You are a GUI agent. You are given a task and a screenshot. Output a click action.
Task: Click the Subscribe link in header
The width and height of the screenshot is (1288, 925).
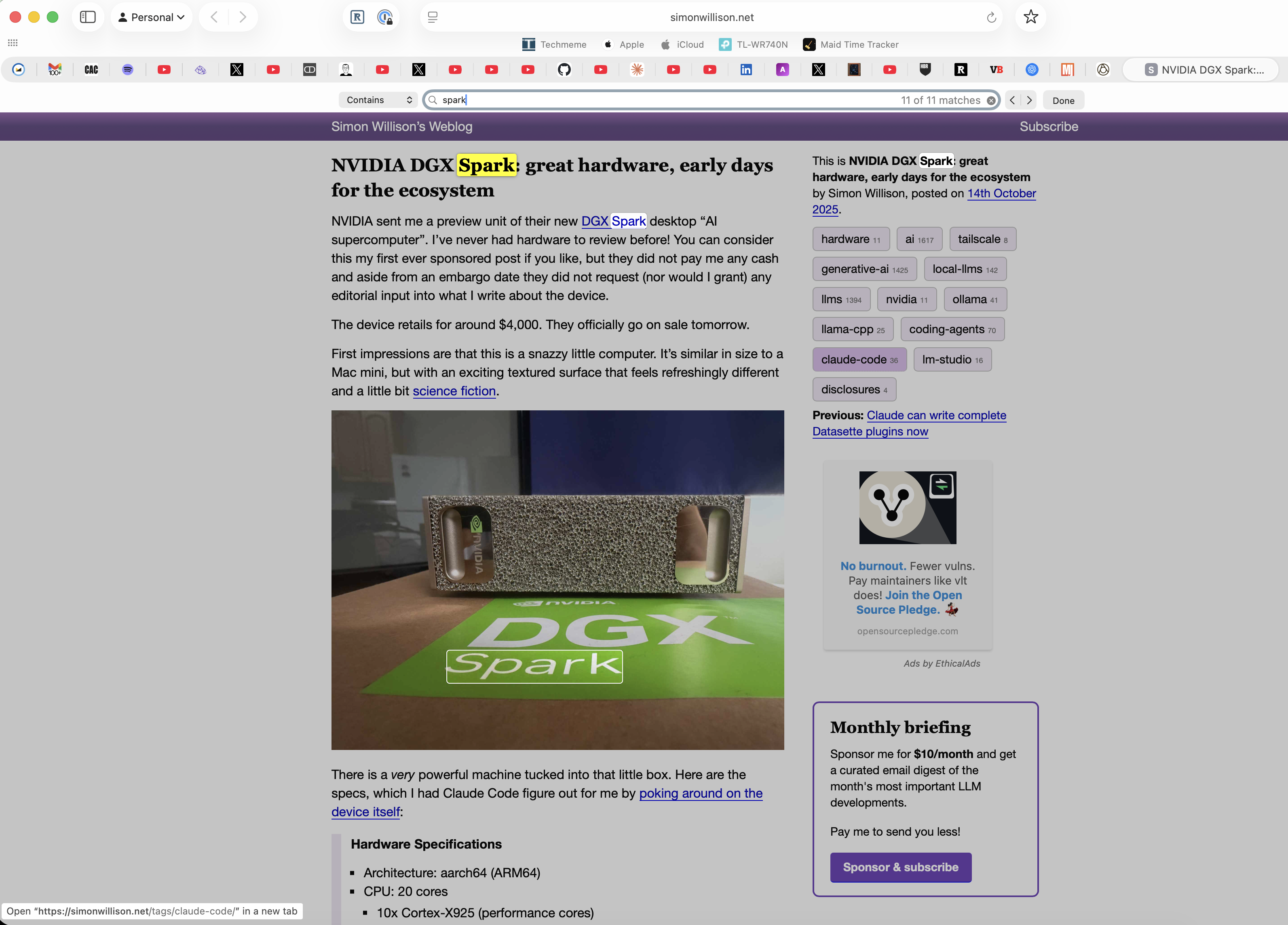pyautogui.click(x=1048, y=127)
